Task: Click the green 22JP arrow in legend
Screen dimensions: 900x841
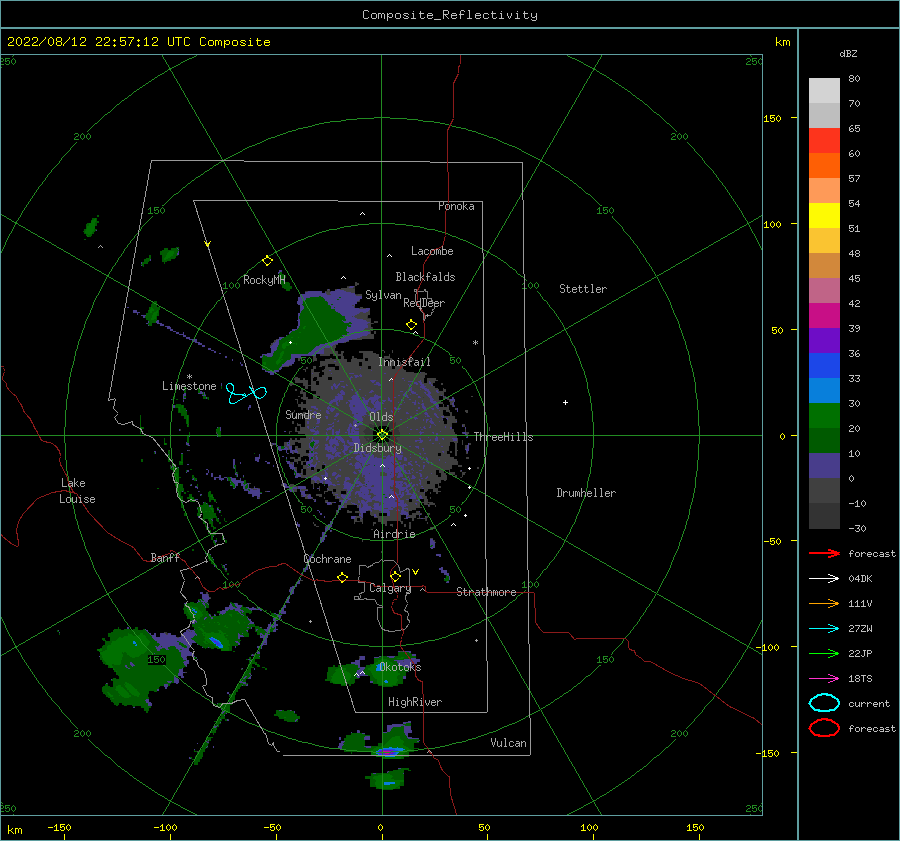Action: click(824, 653)
